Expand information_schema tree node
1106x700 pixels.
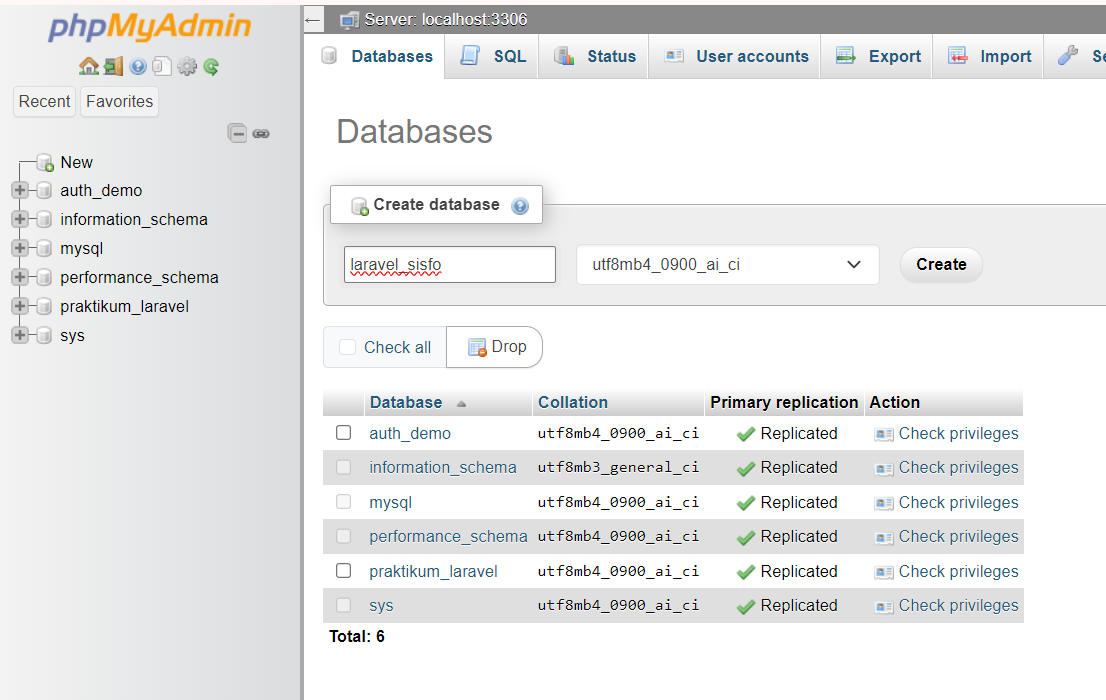pos(20,219)
